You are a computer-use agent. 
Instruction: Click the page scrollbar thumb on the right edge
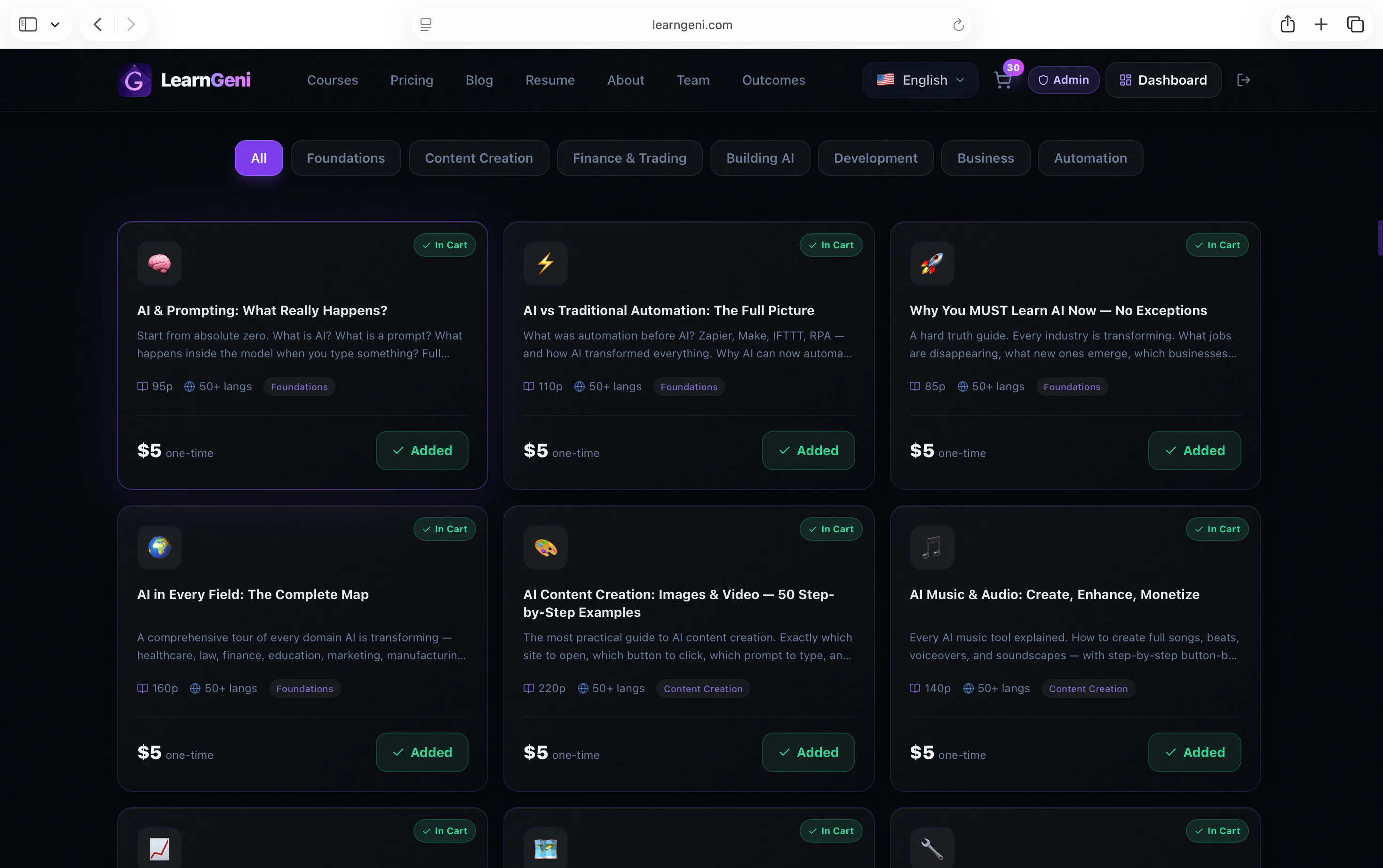point(1380,237)
